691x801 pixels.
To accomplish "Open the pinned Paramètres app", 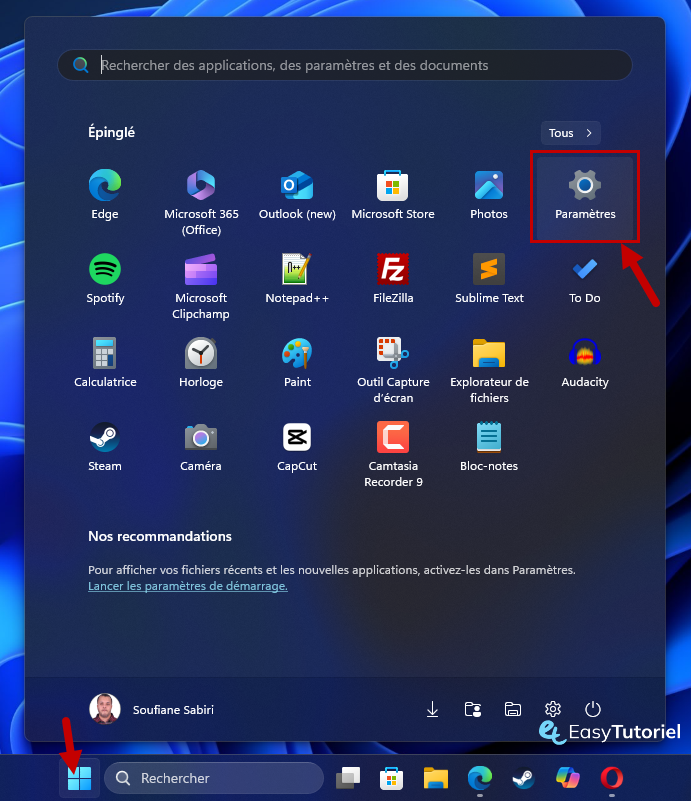I will coord(585,197).
